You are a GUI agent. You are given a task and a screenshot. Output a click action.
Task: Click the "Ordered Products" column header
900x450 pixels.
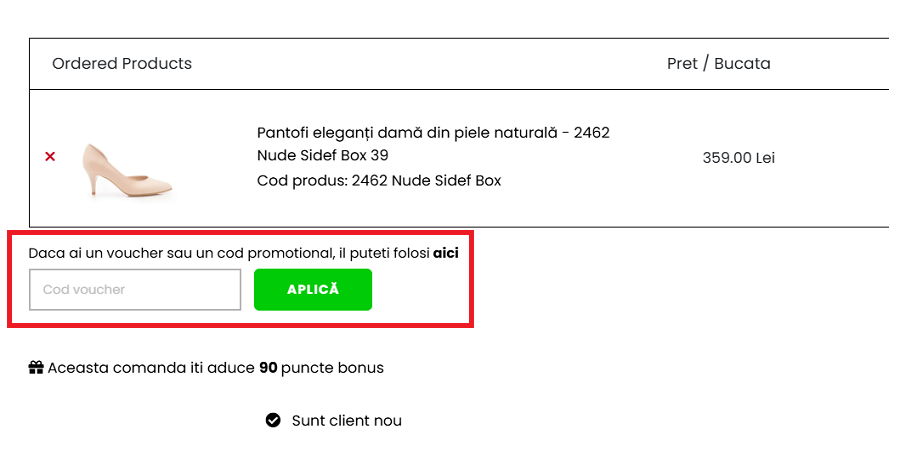(122, 64)
